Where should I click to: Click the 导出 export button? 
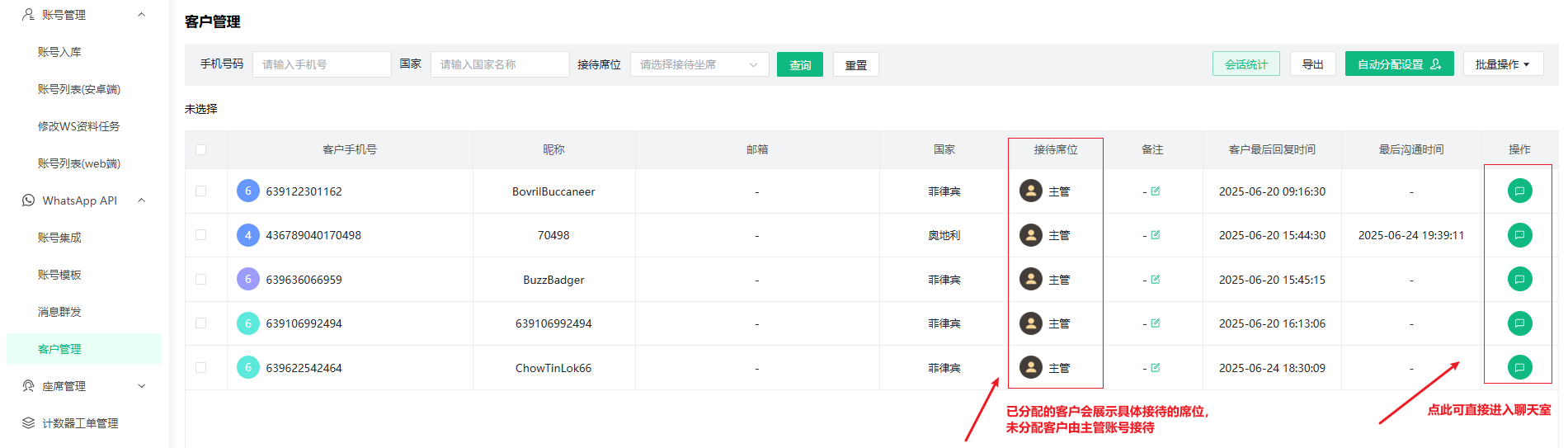1313,64
